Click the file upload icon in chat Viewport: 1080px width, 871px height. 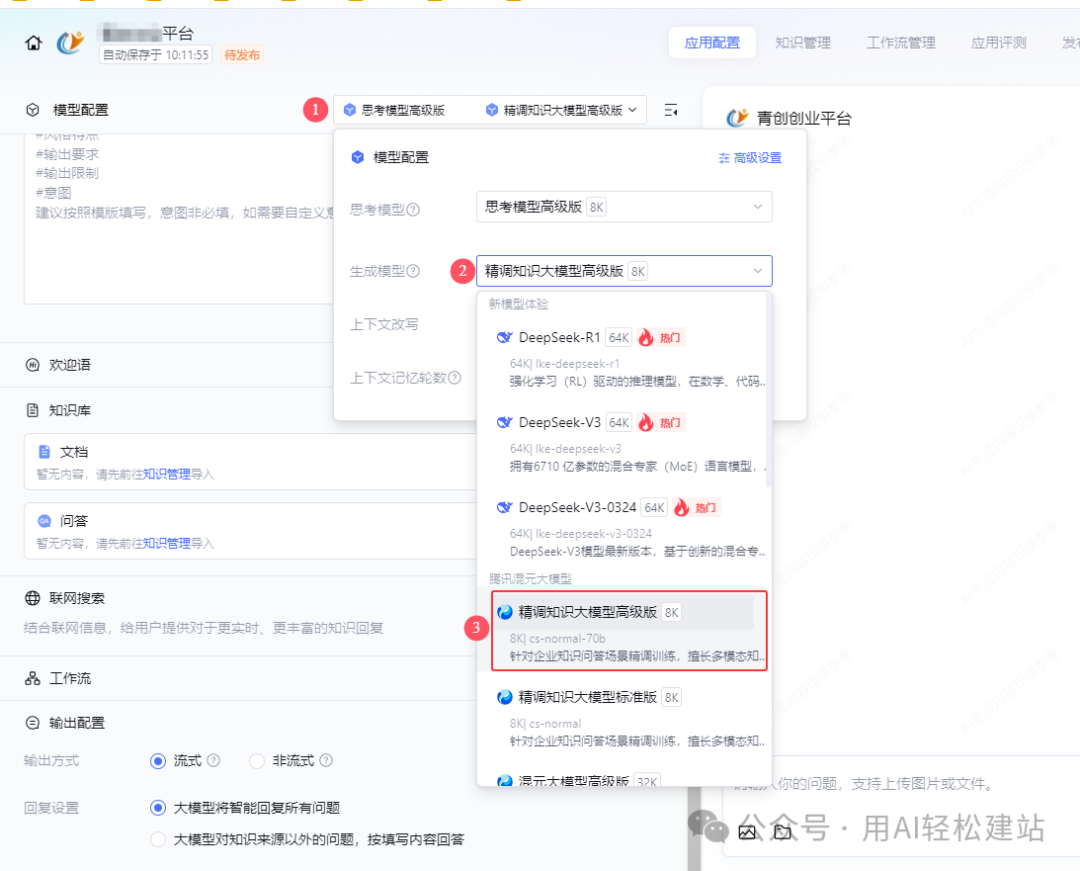(x=782, y=832)
